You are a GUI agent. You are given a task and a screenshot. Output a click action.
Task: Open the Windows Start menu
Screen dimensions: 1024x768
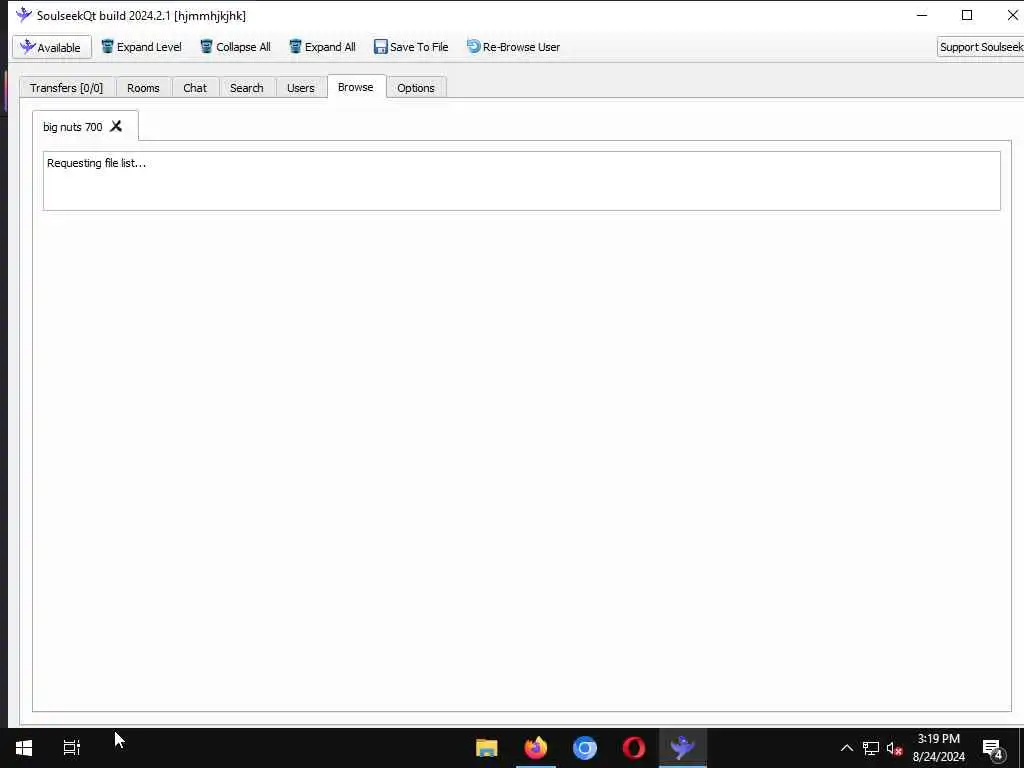click(24, 748)
